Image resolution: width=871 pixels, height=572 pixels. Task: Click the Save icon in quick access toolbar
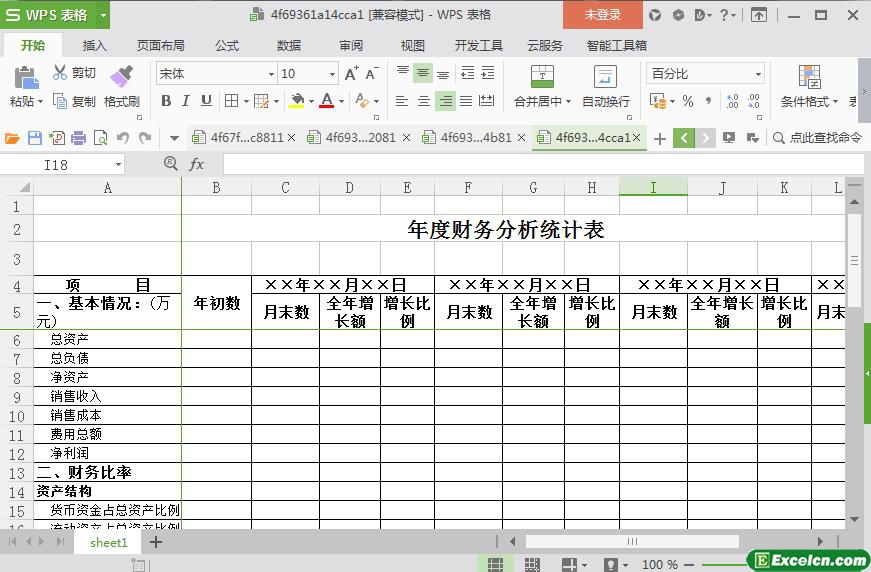point(35,138)
